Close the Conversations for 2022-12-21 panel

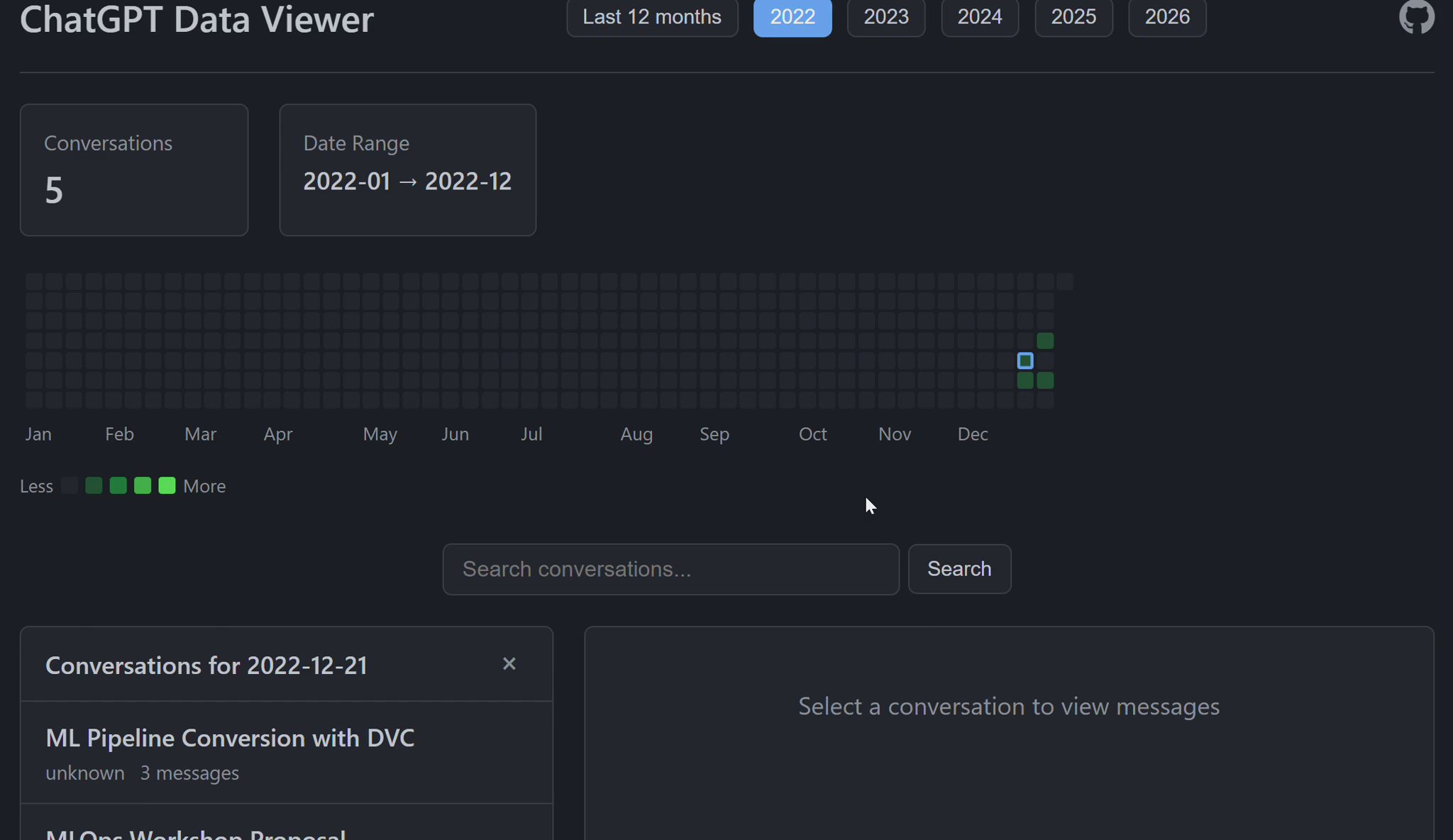coord(509,663)
